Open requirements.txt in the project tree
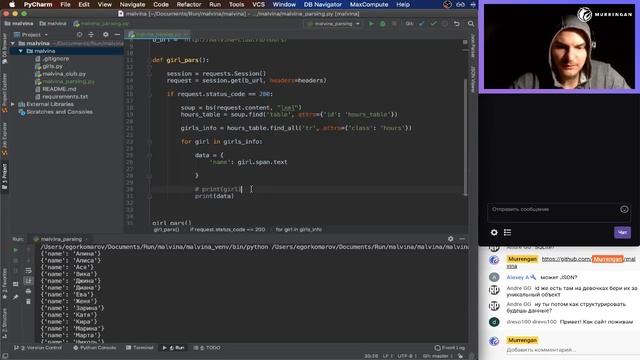This screenshot has height=360, width=640. [65, 97]
